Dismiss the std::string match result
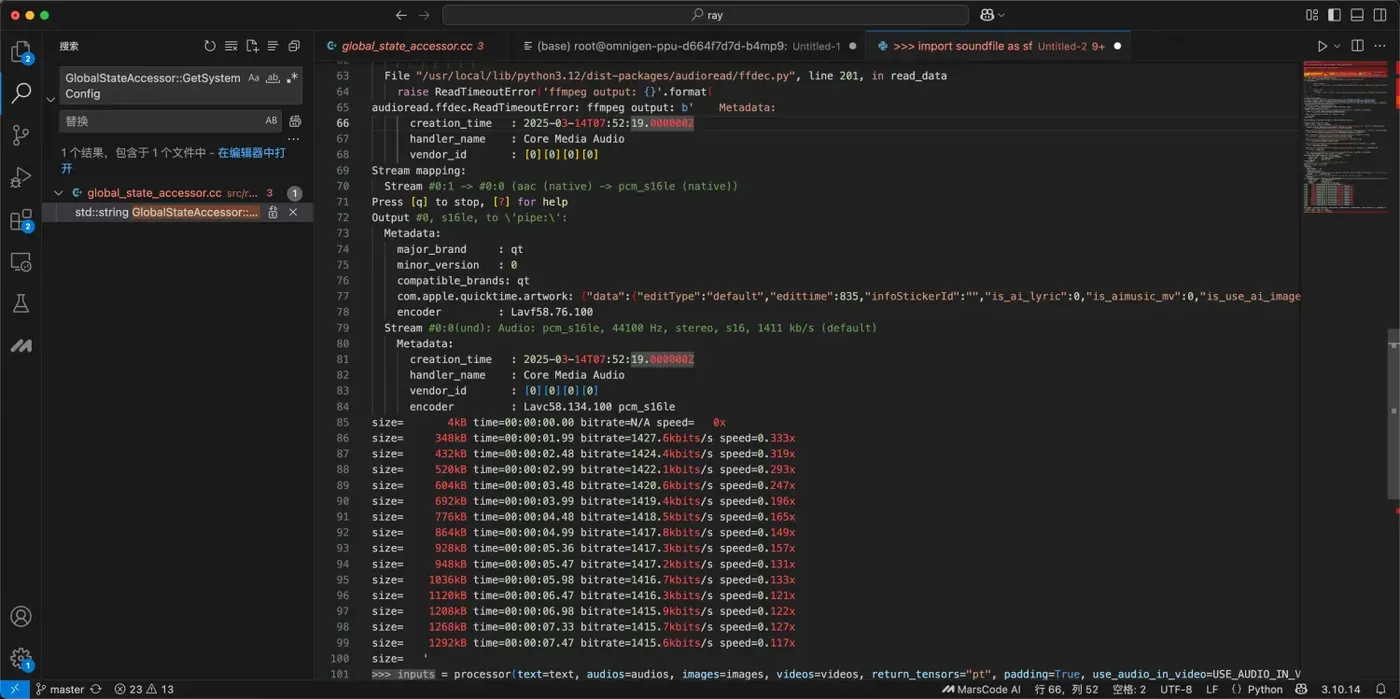This screenshot has width=1400, height=699. click(293, 212)
